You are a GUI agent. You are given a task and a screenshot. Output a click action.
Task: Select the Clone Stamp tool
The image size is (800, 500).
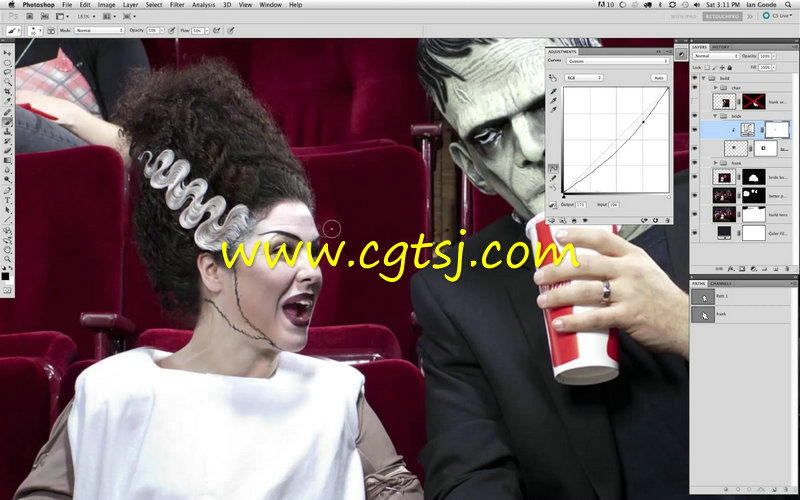[x=7, y=132]
